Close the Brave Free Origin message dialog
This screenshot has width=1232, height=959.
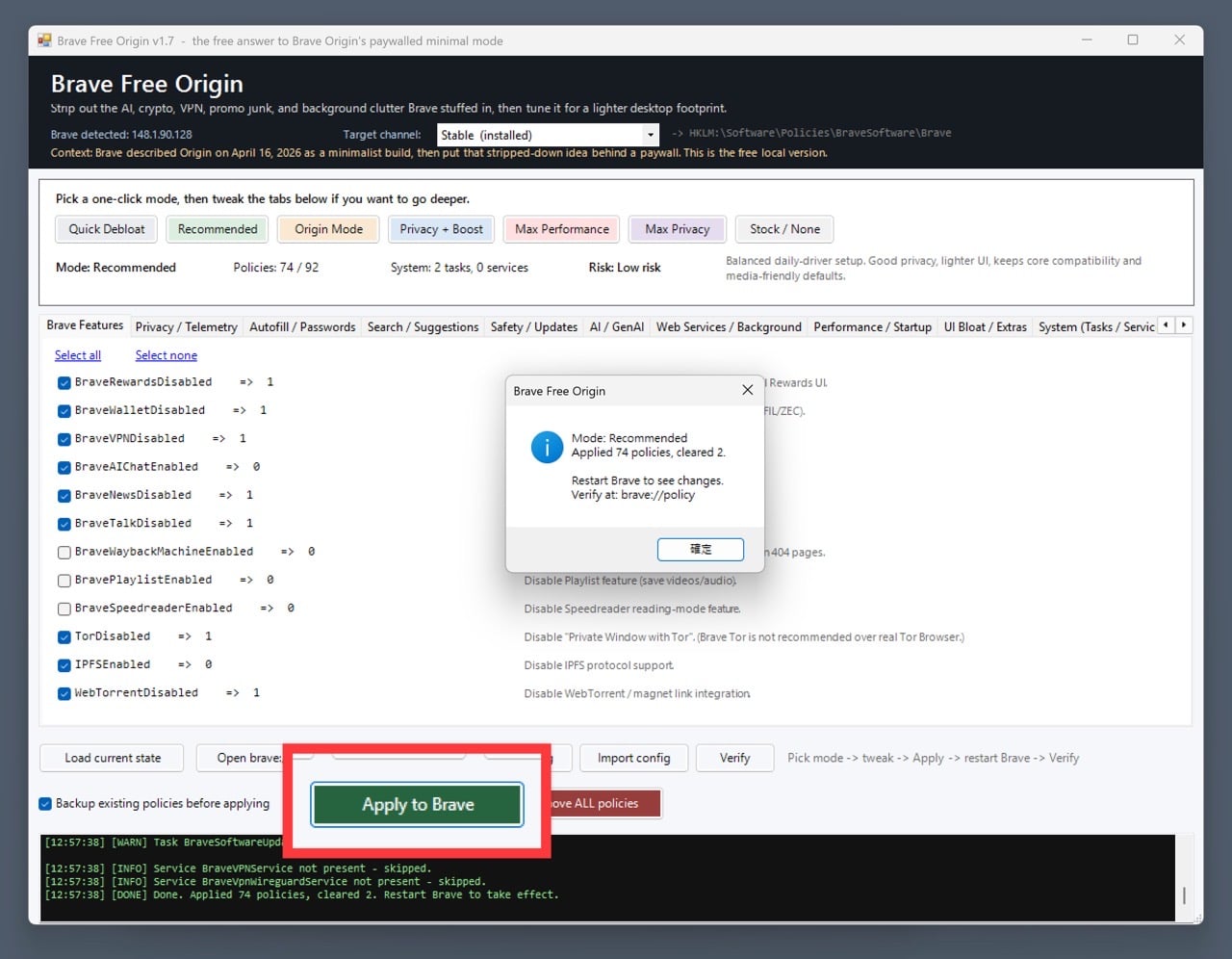747,390
